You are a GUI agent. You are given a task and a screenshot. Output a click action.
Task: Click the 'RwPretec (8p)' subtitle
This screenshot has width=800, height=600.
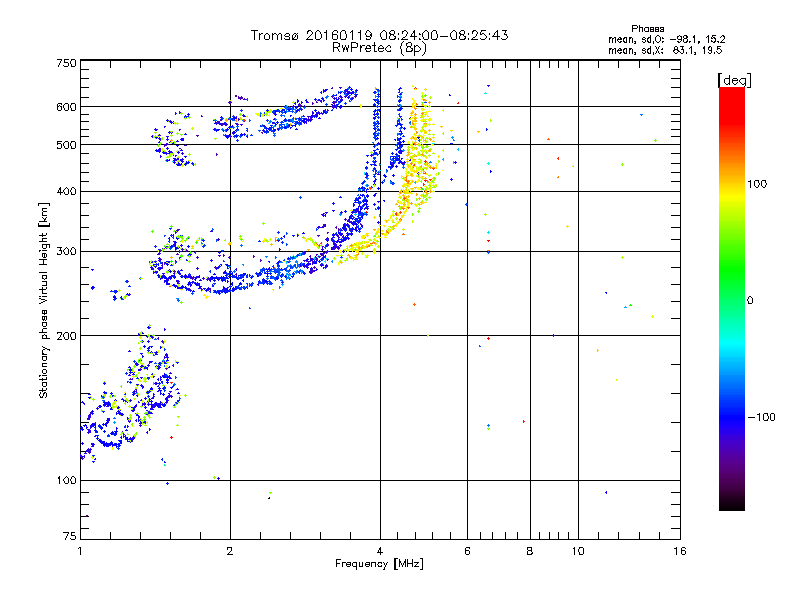(379, 48)
